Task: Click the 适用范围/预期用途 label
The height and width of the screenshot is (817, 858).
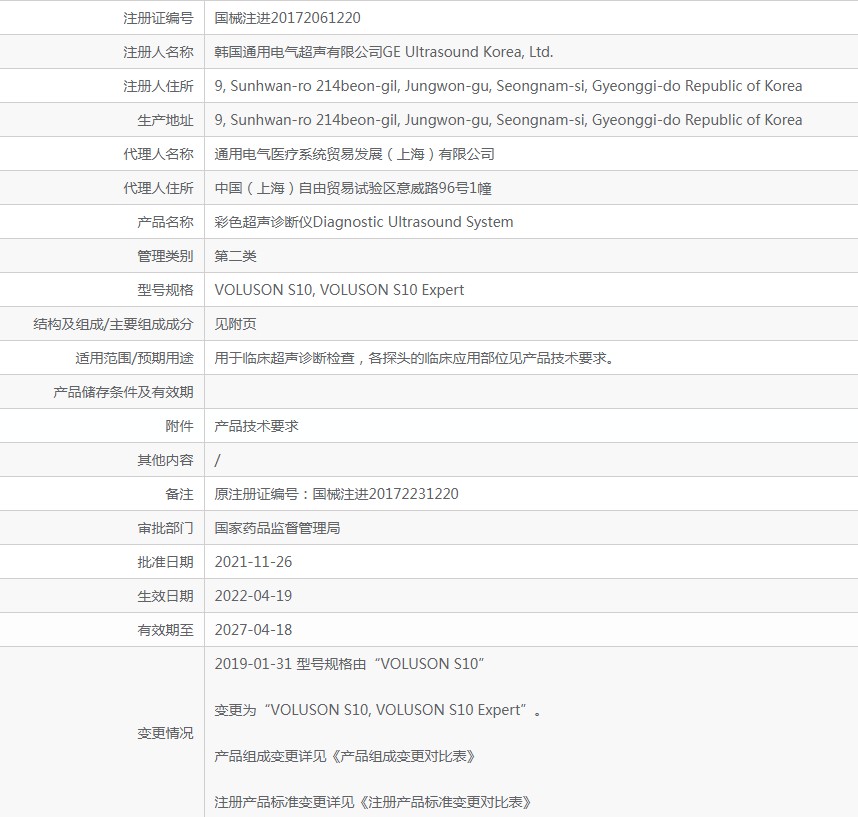Action: [135, 358]
